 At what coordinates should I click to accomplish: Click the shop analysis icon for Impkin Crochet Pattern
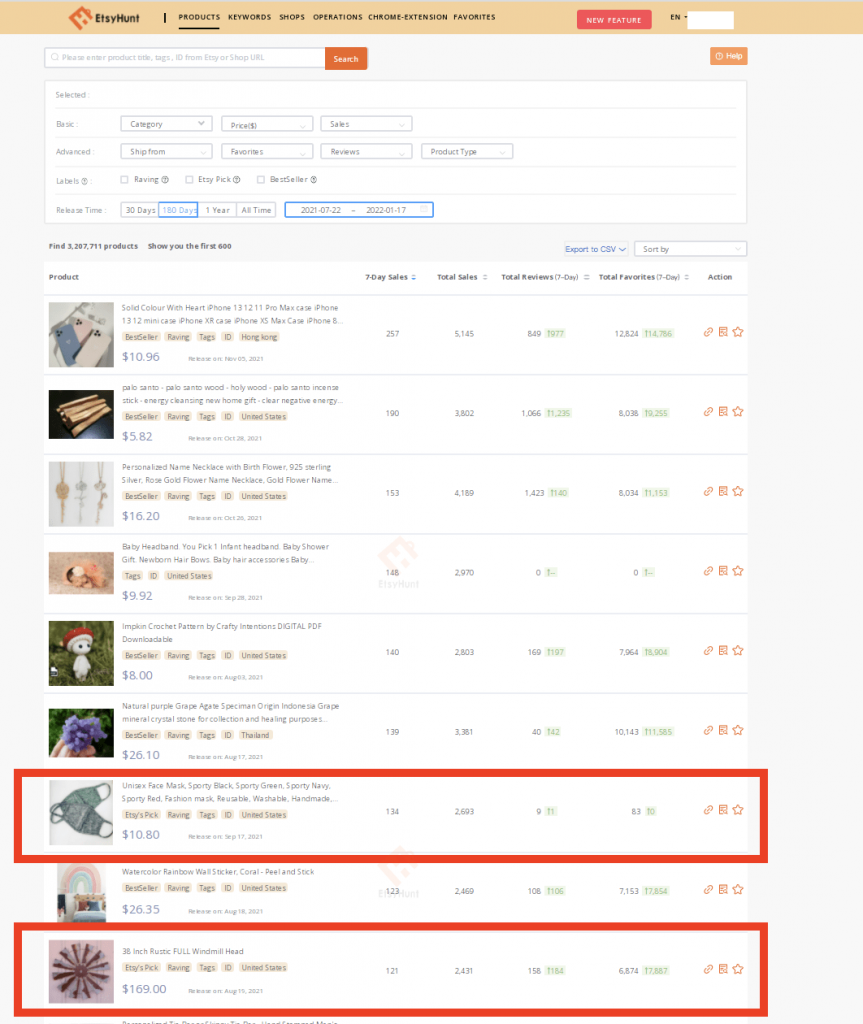coord(723,650)
